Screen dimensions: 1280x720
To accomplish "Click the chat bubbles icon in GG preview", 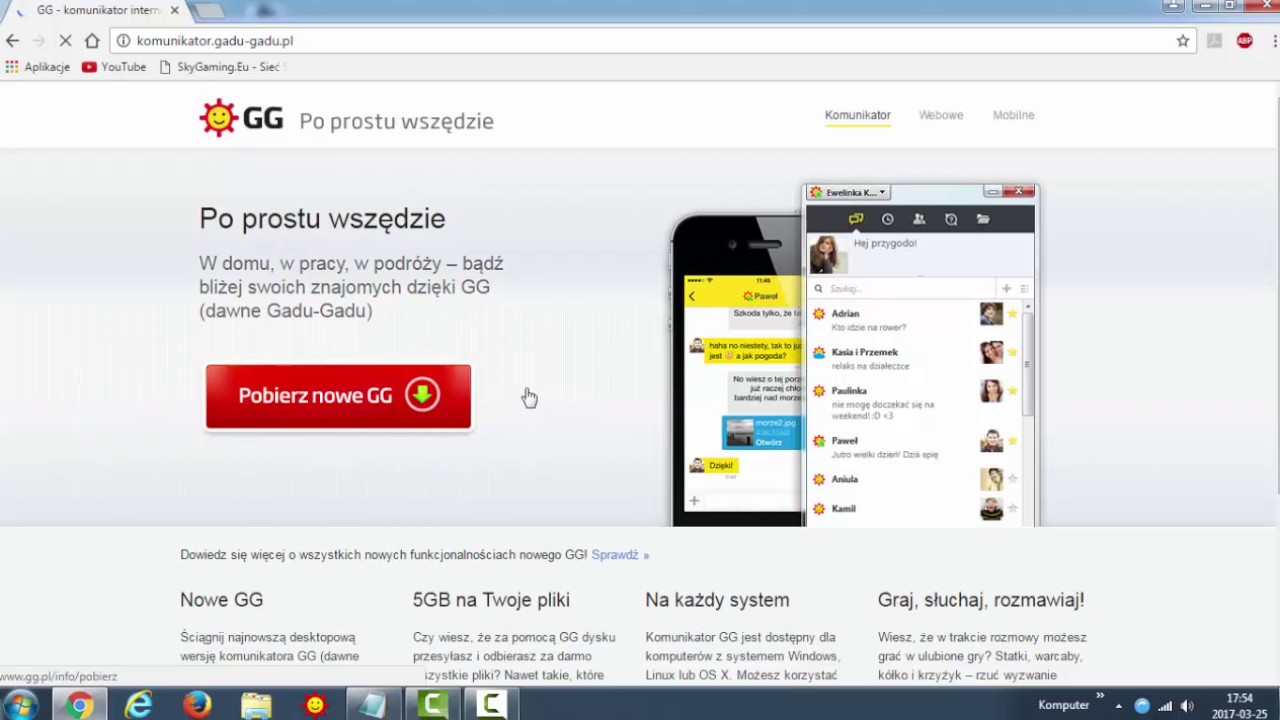I will pyautogui.click(x=855, y=219).
